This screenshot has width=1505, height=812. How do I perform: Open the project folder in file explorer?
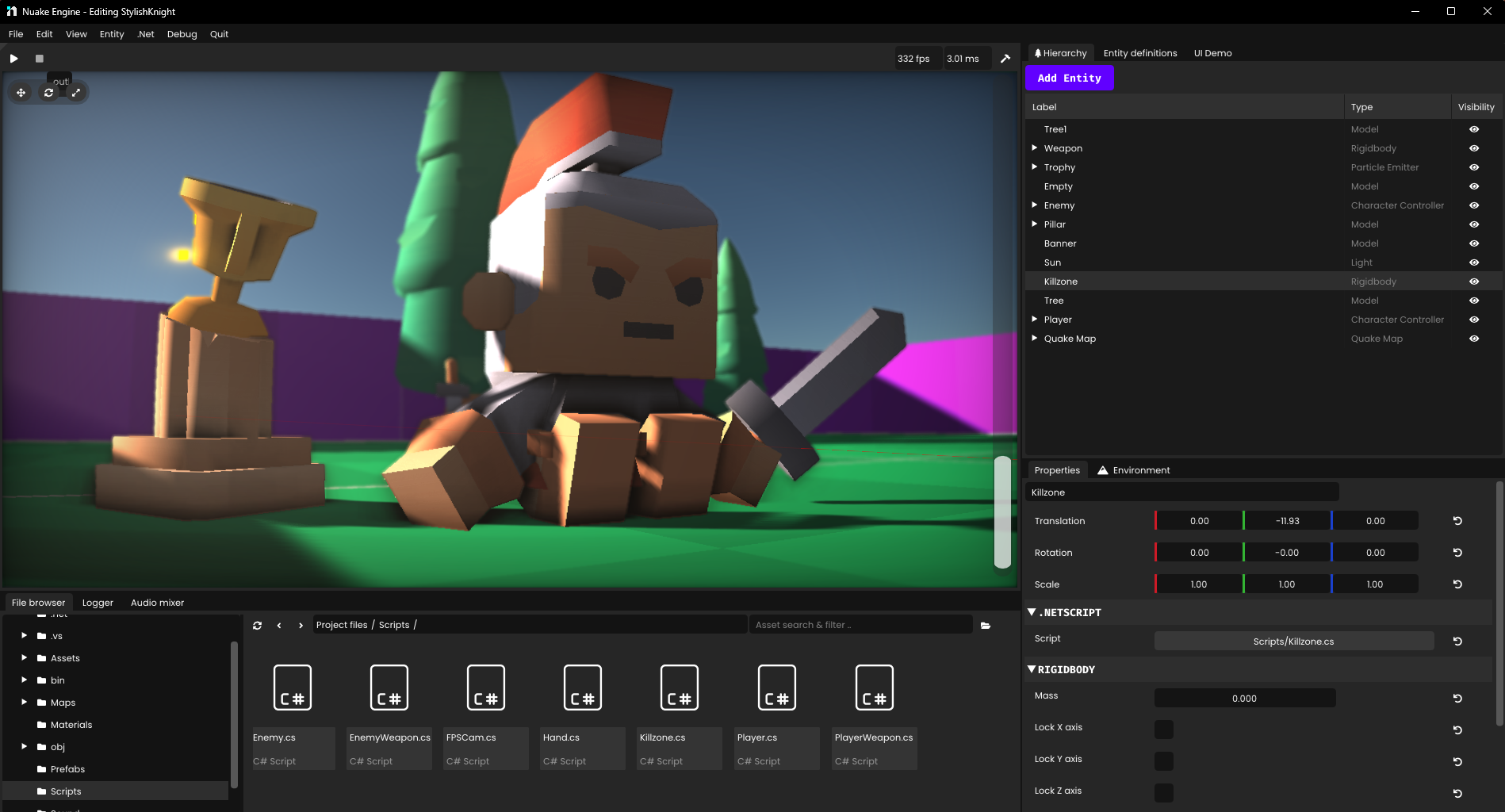coord(986,626)
